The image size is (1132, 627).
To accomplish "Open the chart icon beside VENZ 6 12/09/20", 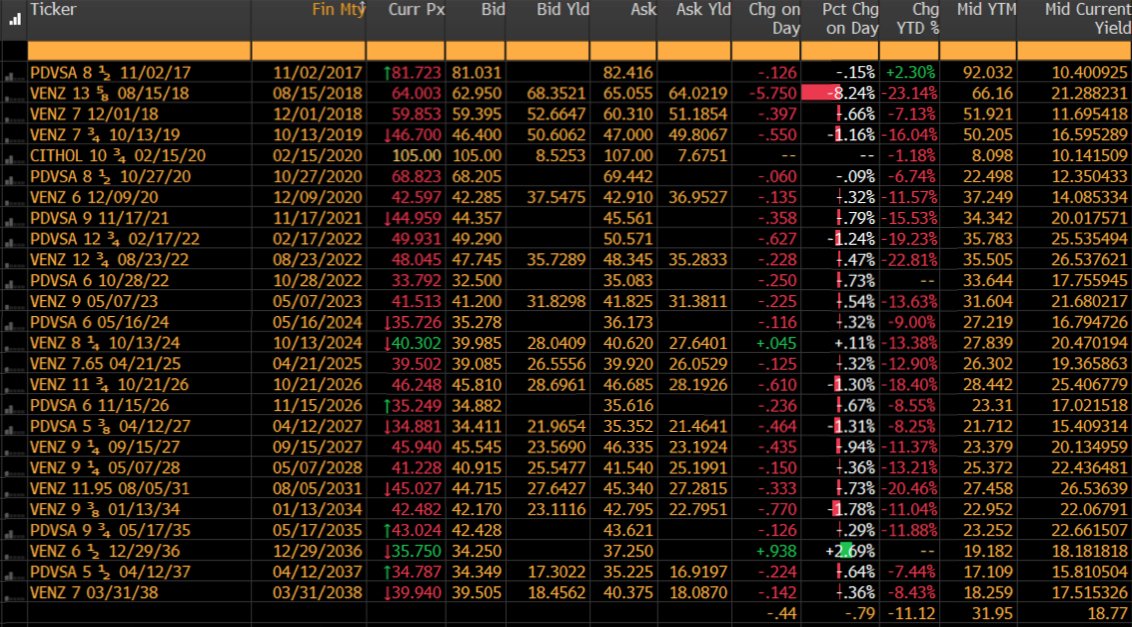I will pyautogui.click(x=13, y=199).
